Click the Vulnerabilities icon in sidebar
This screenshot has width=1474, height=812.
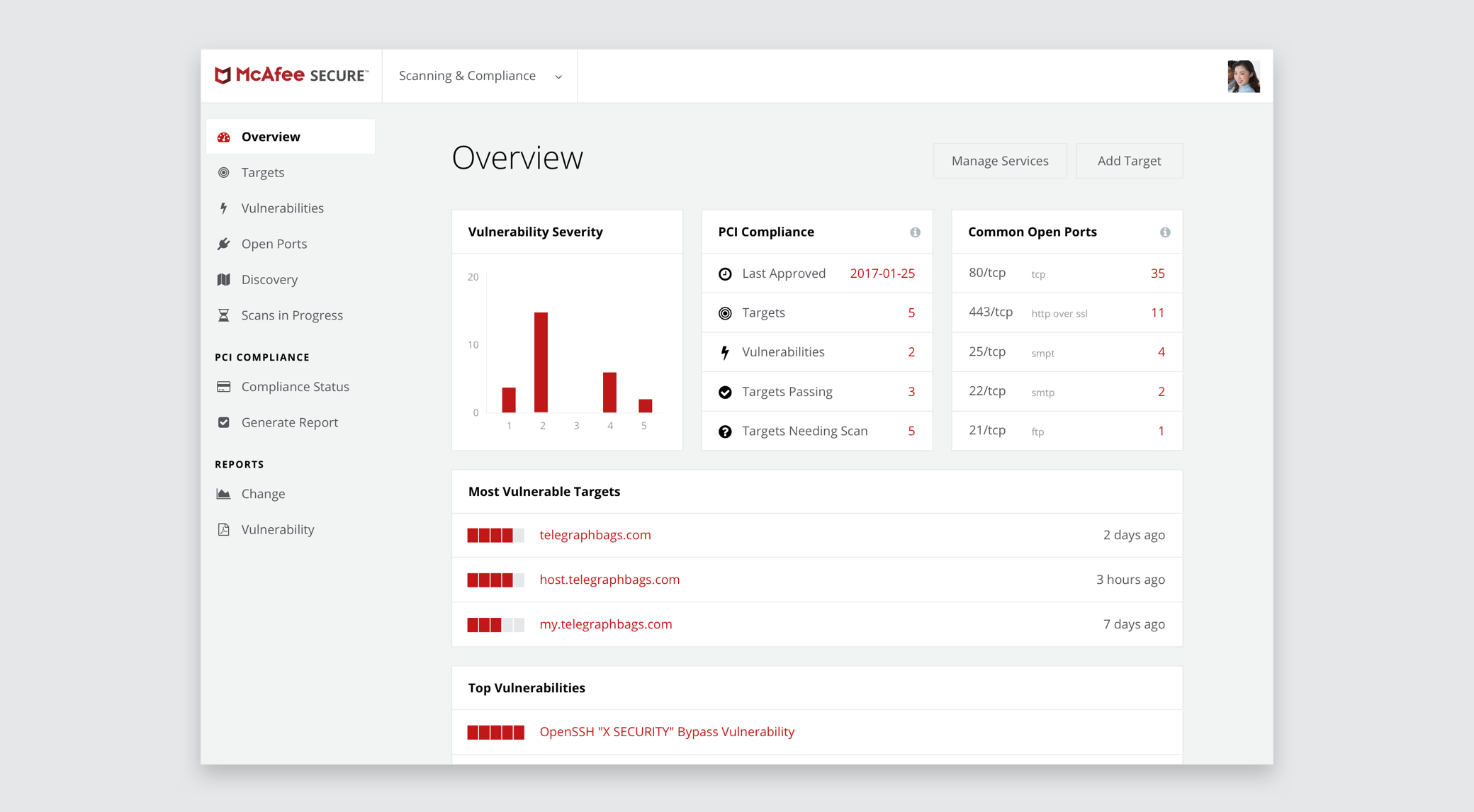(x=223, y=207)
